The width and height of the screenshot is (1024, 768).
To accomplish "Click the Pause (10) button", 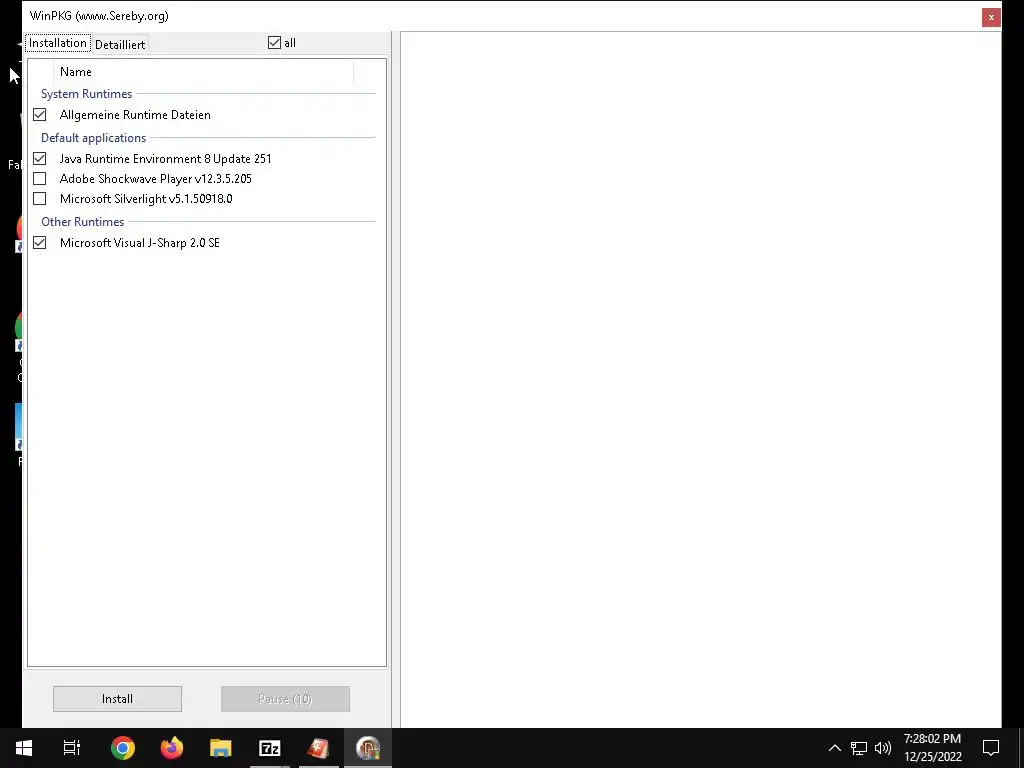I will pos(285,699).
